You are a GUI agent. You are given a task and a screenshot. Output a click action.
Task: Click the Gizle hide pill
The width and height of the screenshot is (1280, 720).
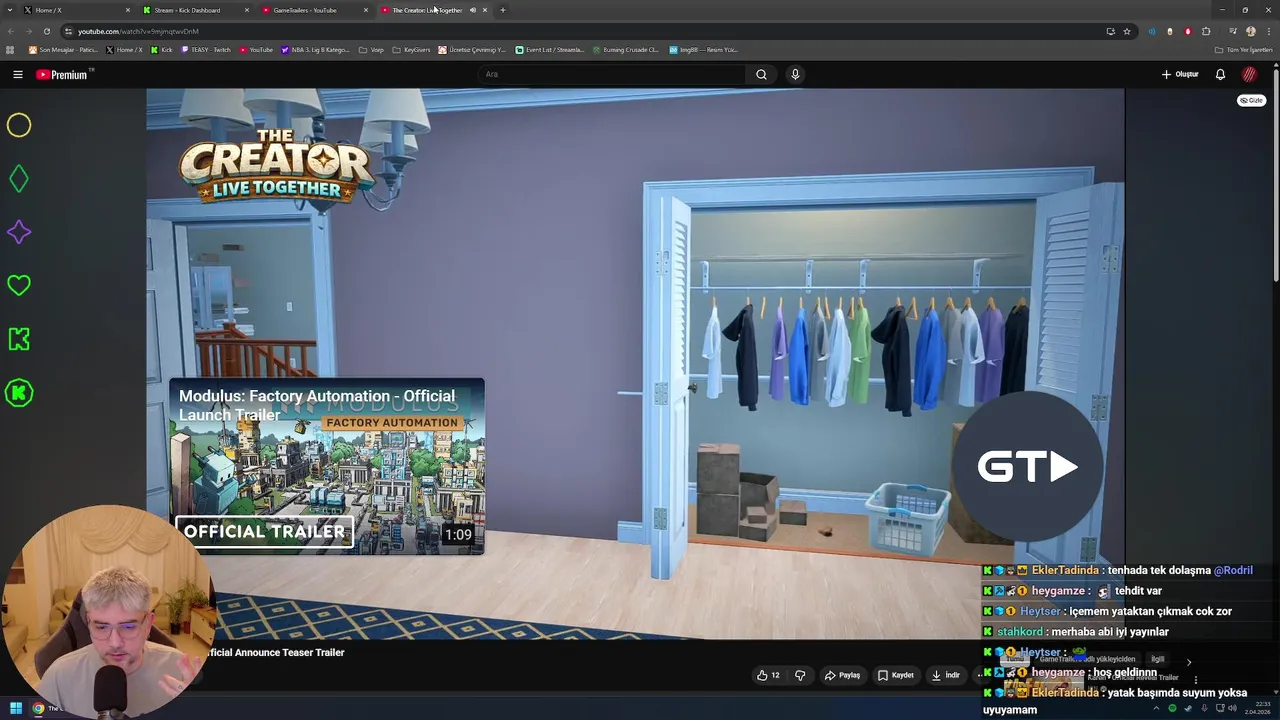click(x=1252, y=100)
